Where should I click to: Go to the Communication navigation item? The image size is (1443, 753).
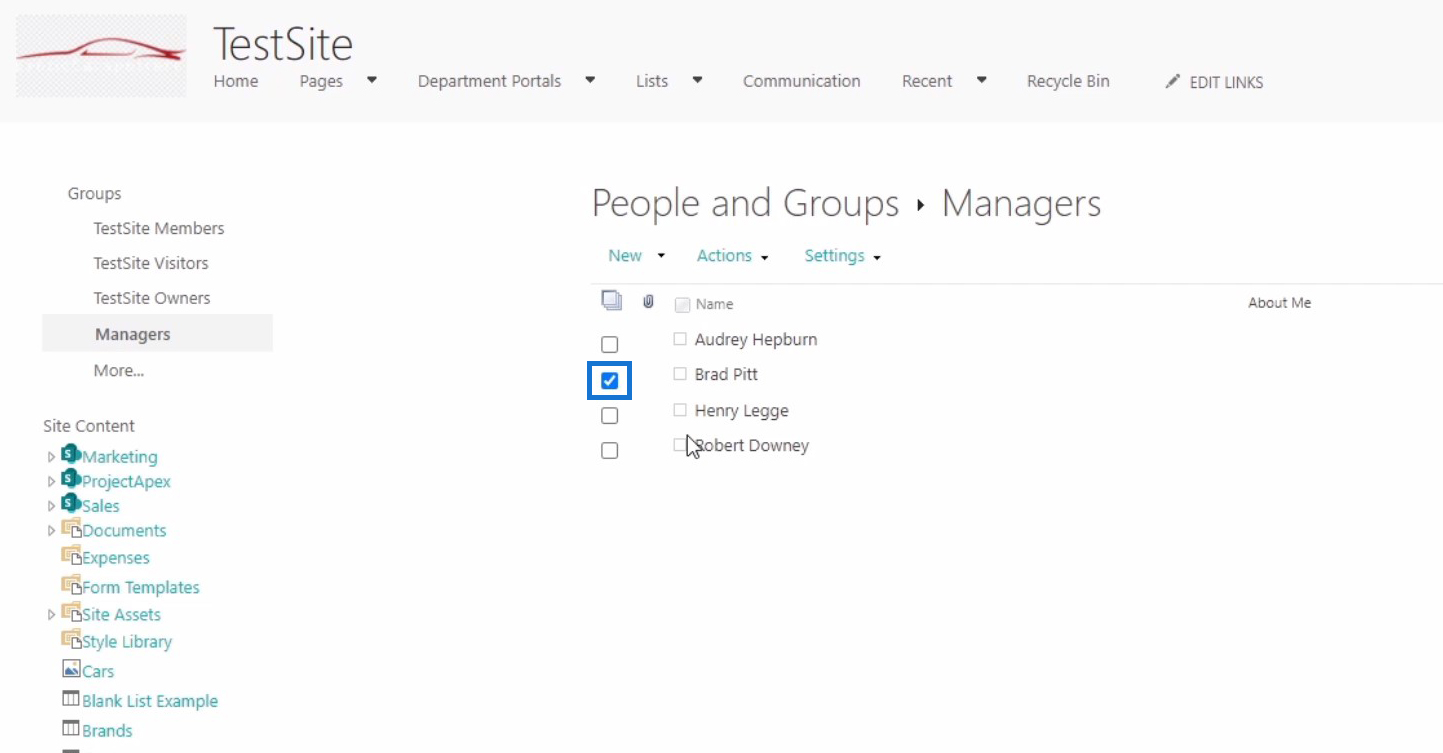tap(801, 81)
